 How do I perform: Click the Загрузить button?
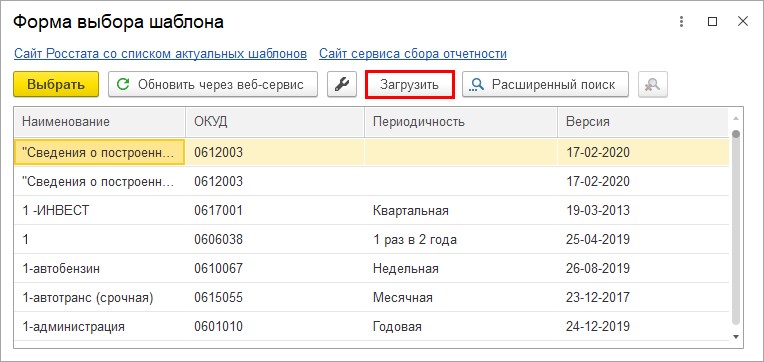(x=410, y=84)
